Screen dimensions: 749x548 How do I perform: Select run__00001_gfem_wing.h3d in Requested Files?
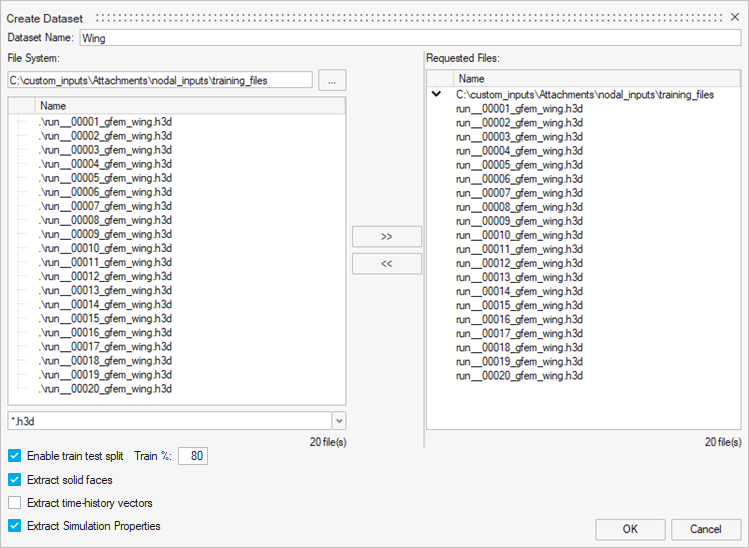(519, 109)
